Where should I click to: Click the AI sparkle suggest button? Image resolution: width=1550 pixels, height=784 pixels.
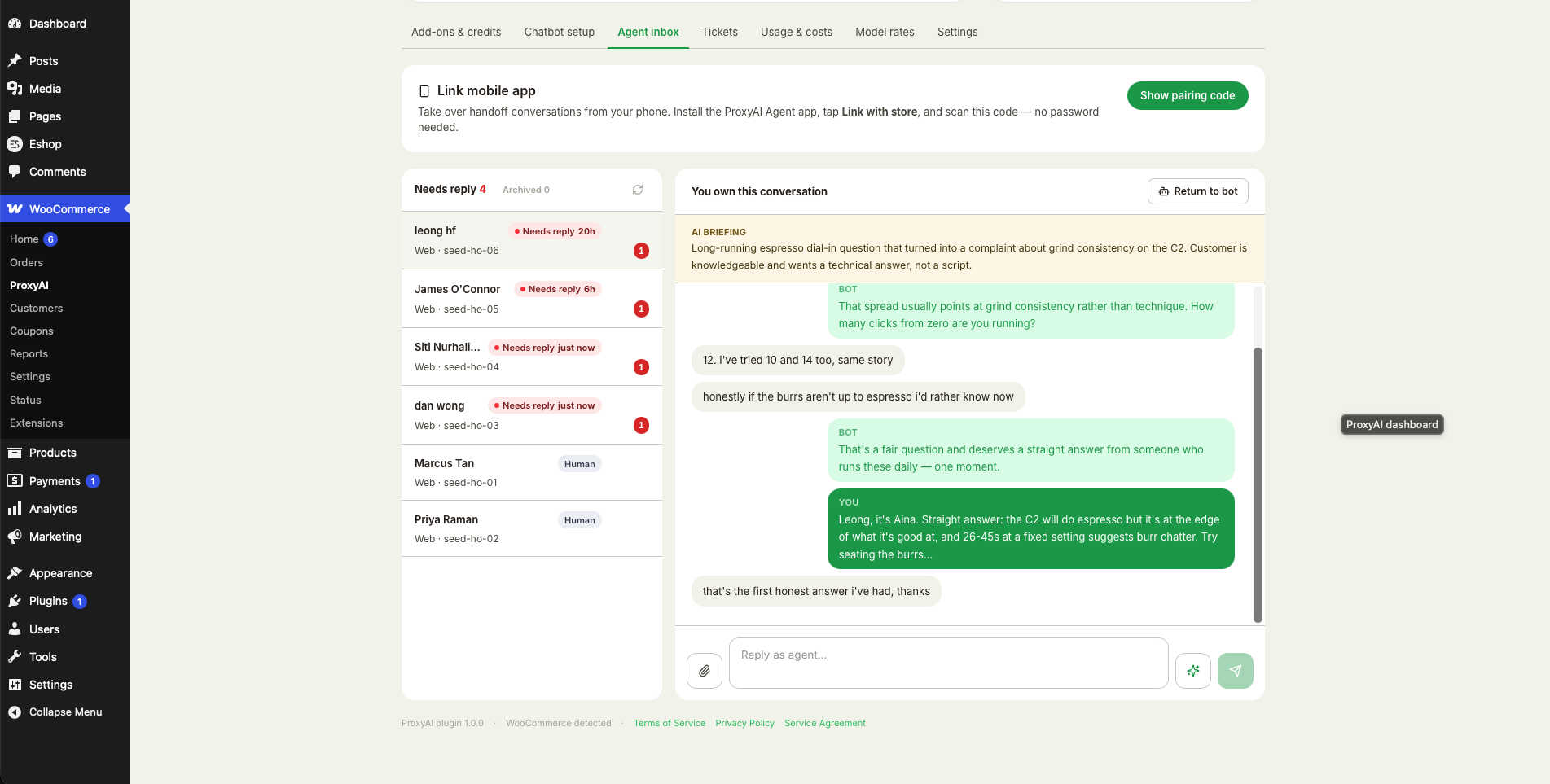point(1193,671)
